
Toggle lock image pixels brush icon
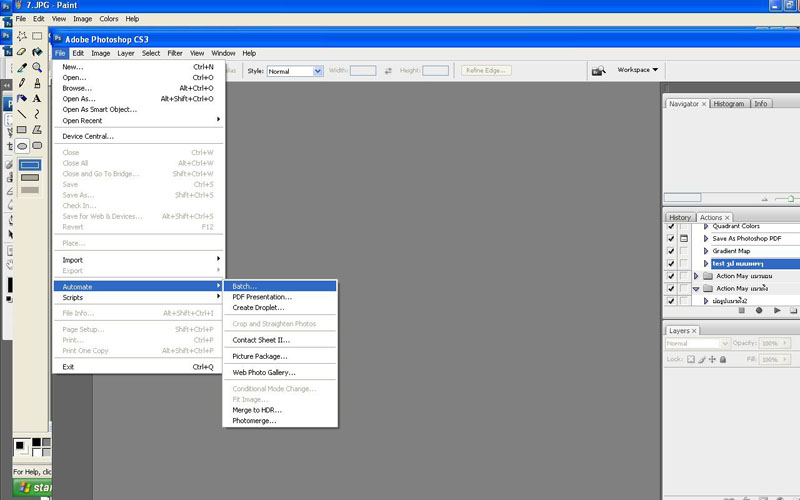point(702,359)
